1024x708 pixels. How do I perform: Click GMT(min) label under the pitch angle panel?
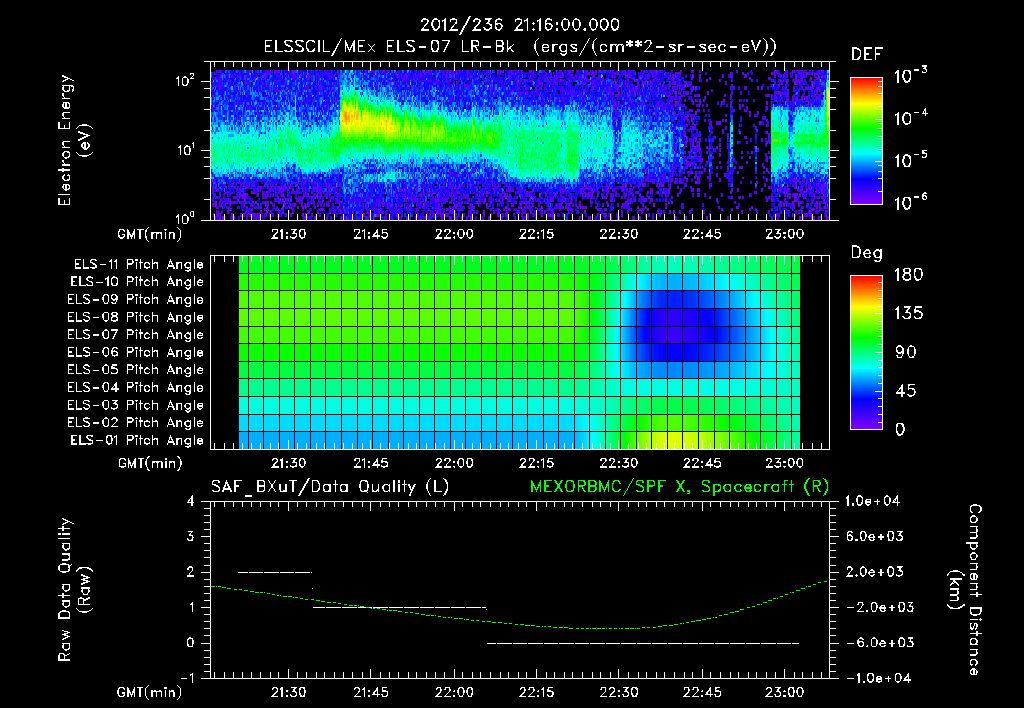pyautogui.click(x=150, y=464)
